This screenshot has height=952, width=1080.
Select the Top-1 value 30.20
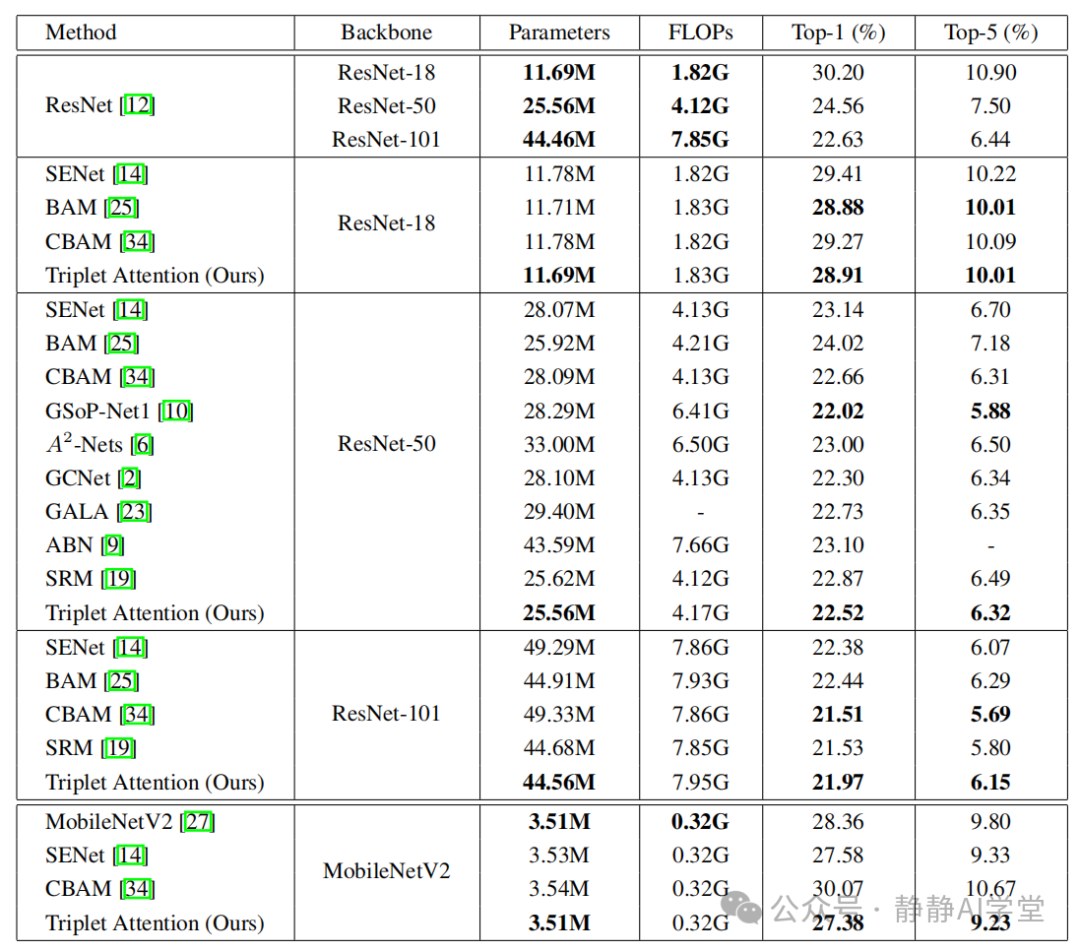coord(838,72)
